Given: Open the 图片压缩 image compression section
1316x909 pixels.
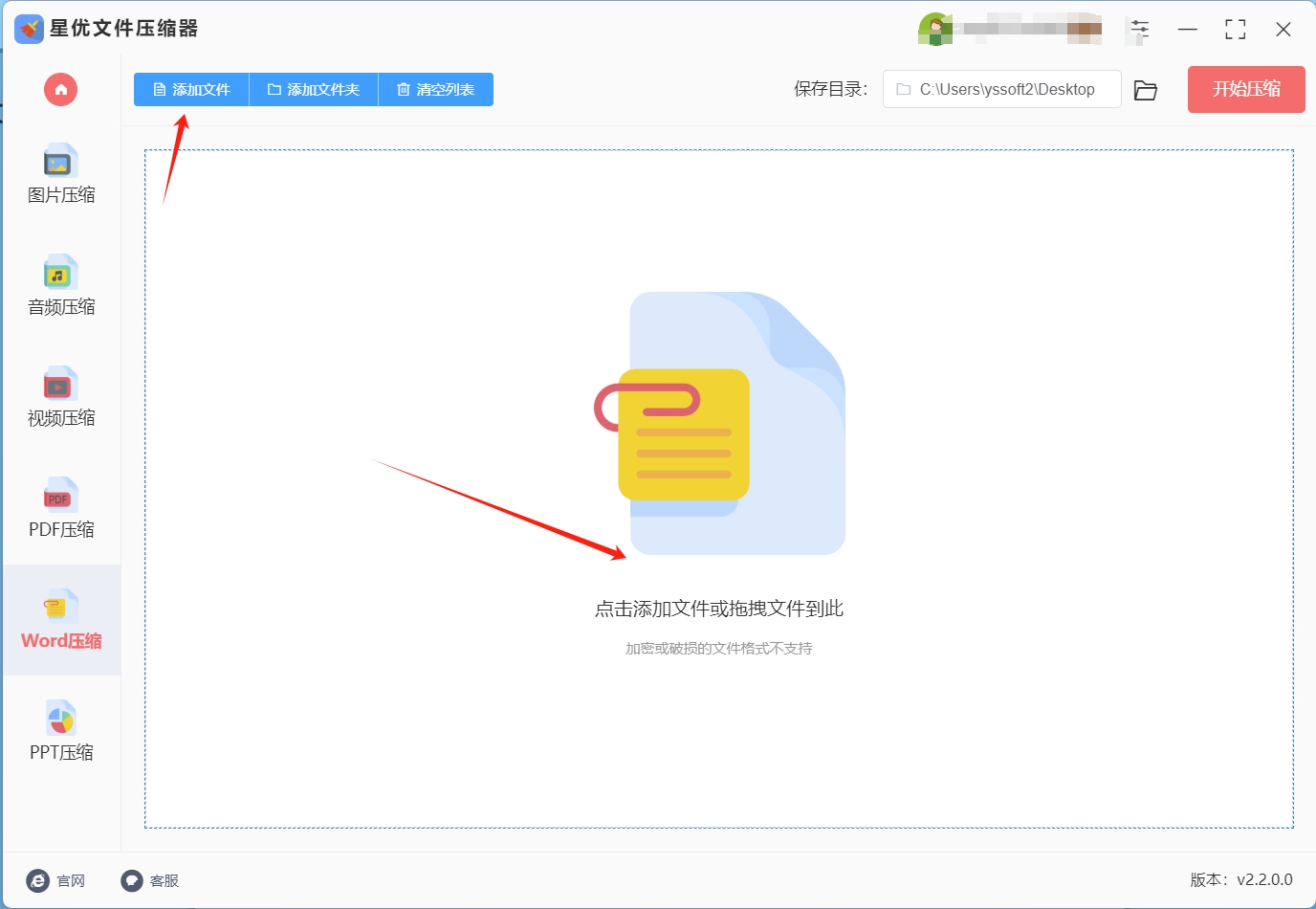Looking at the screenshot, I should (x=61, y=174).
